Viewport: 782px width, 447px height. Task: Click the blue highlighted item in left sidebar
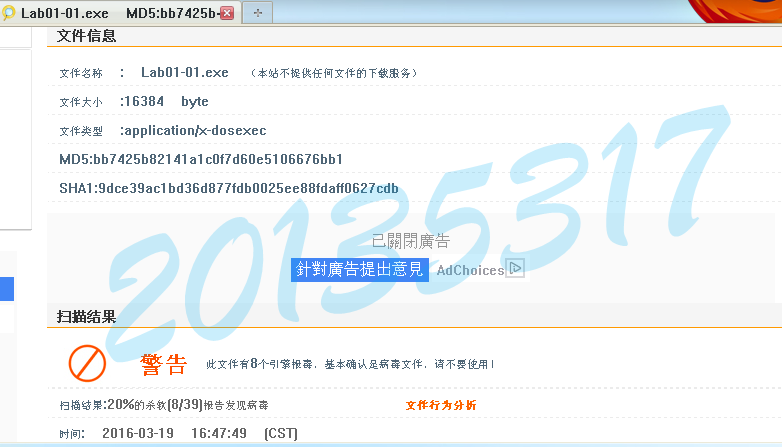coord(6,289)
